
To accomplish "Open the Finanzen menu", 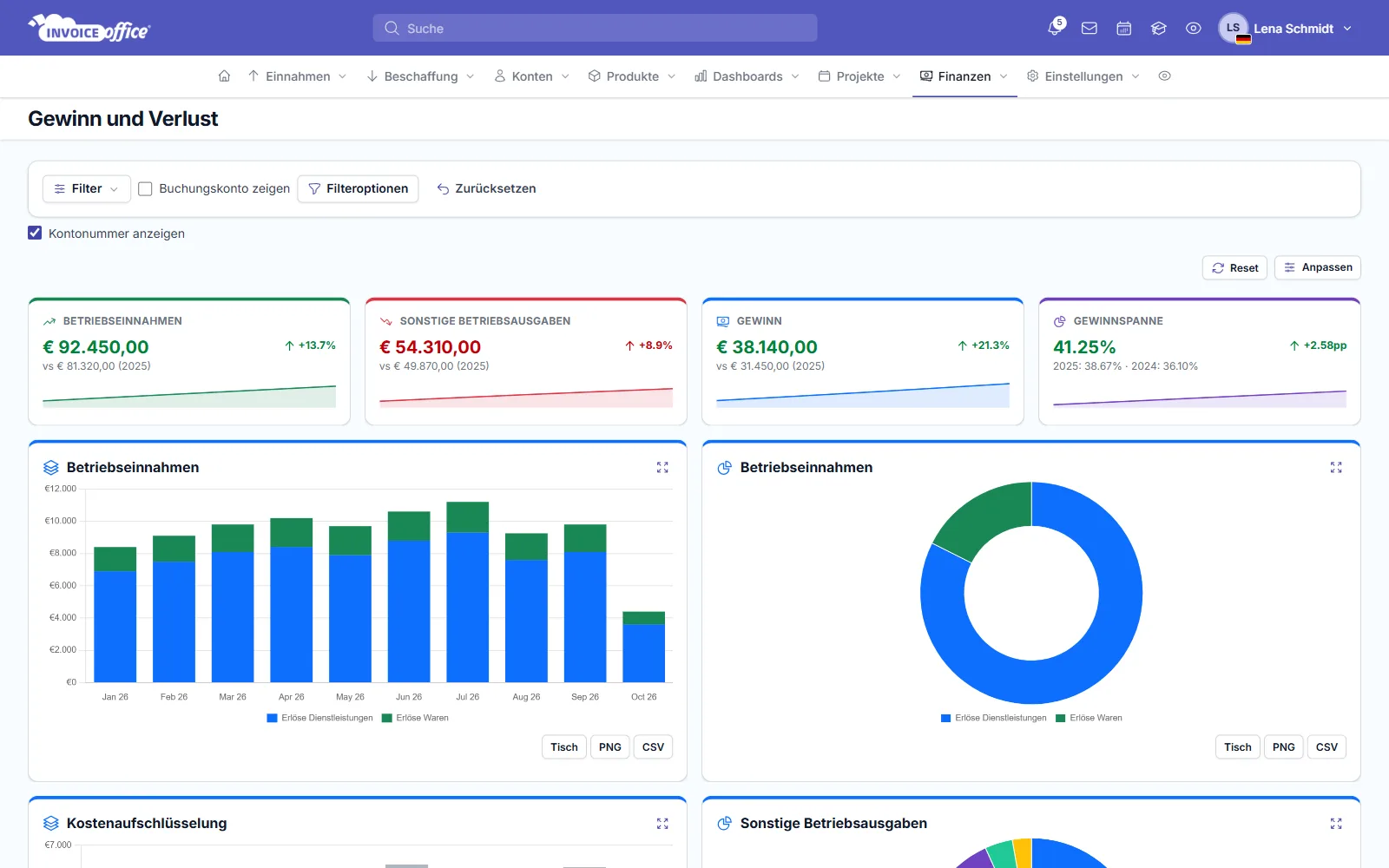I will click(x=964, y=76).
